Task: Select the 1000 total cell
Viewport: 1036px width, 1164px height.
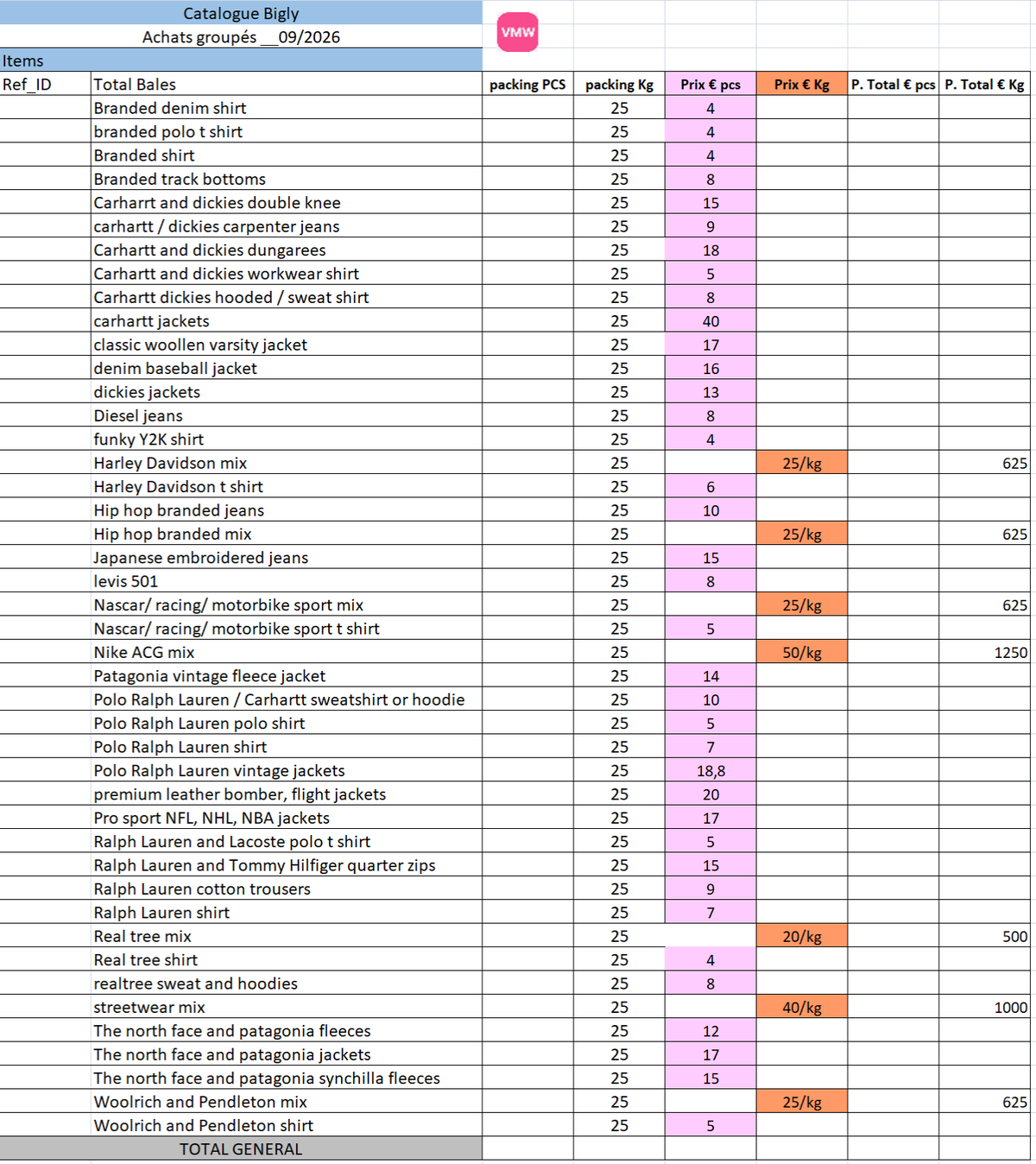Action: [985, 1007]
